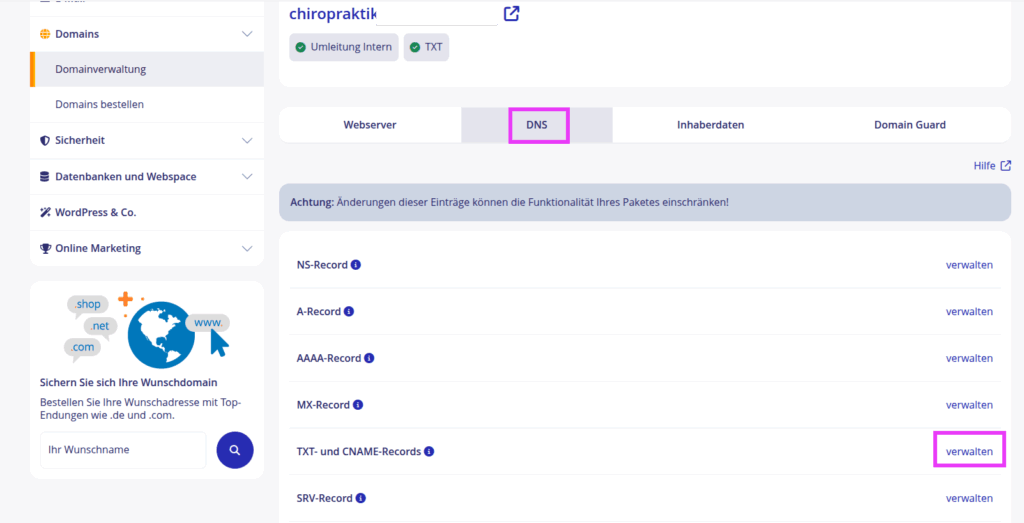The width and height of the screenshot is (1024, 523).
Task: Open the Inhaberdaten tab
Action: point(710,125)
